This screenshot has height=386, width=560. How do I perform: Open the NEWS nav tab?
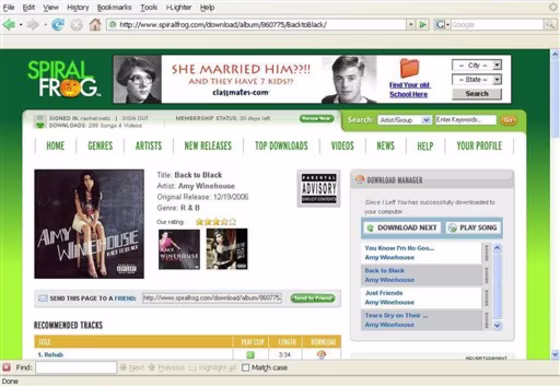(x=386, y=146)
